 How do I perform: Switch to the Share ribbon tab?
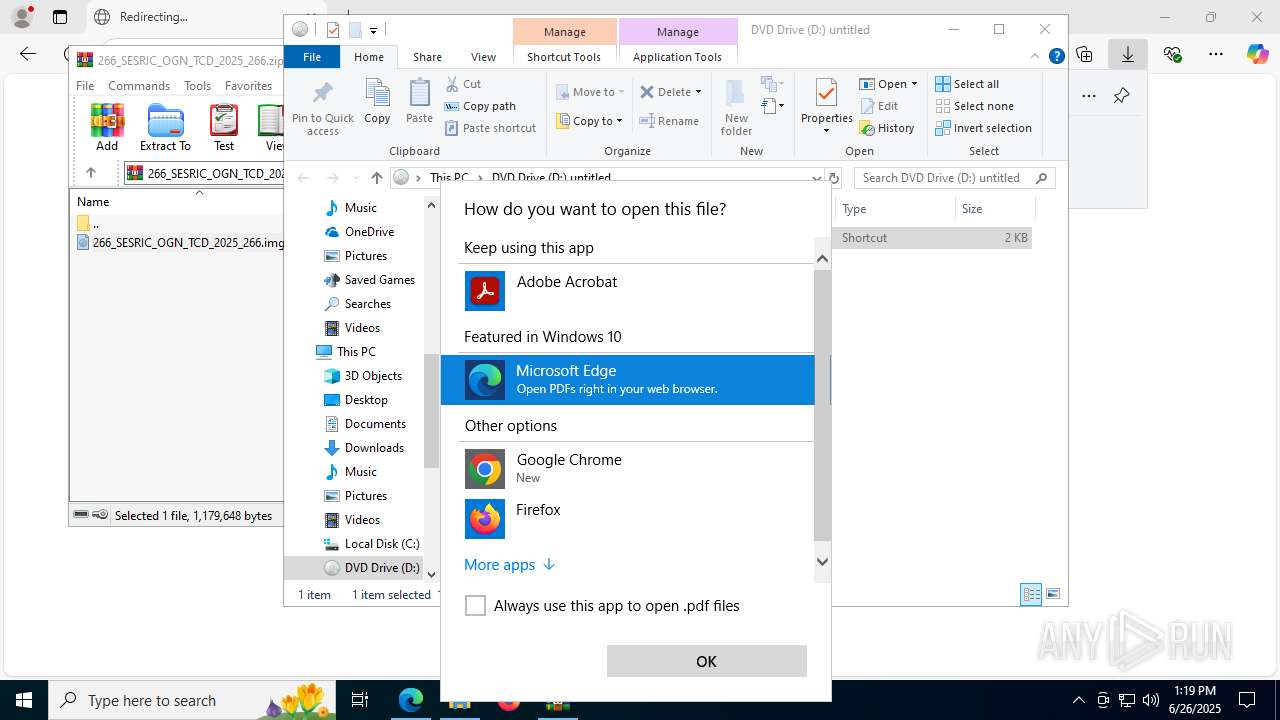click(427, 57)
